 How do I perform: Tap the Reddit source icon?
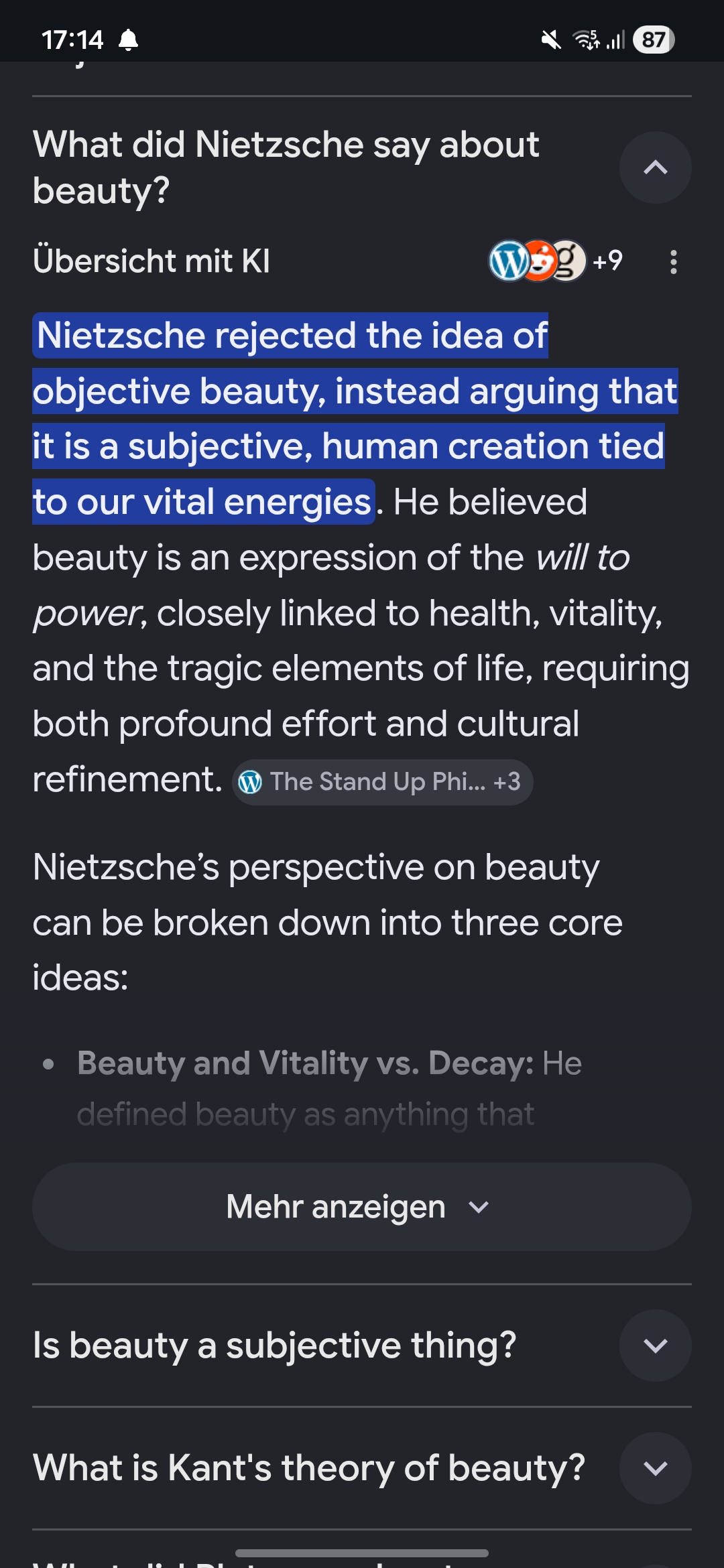tap(540, 261)
